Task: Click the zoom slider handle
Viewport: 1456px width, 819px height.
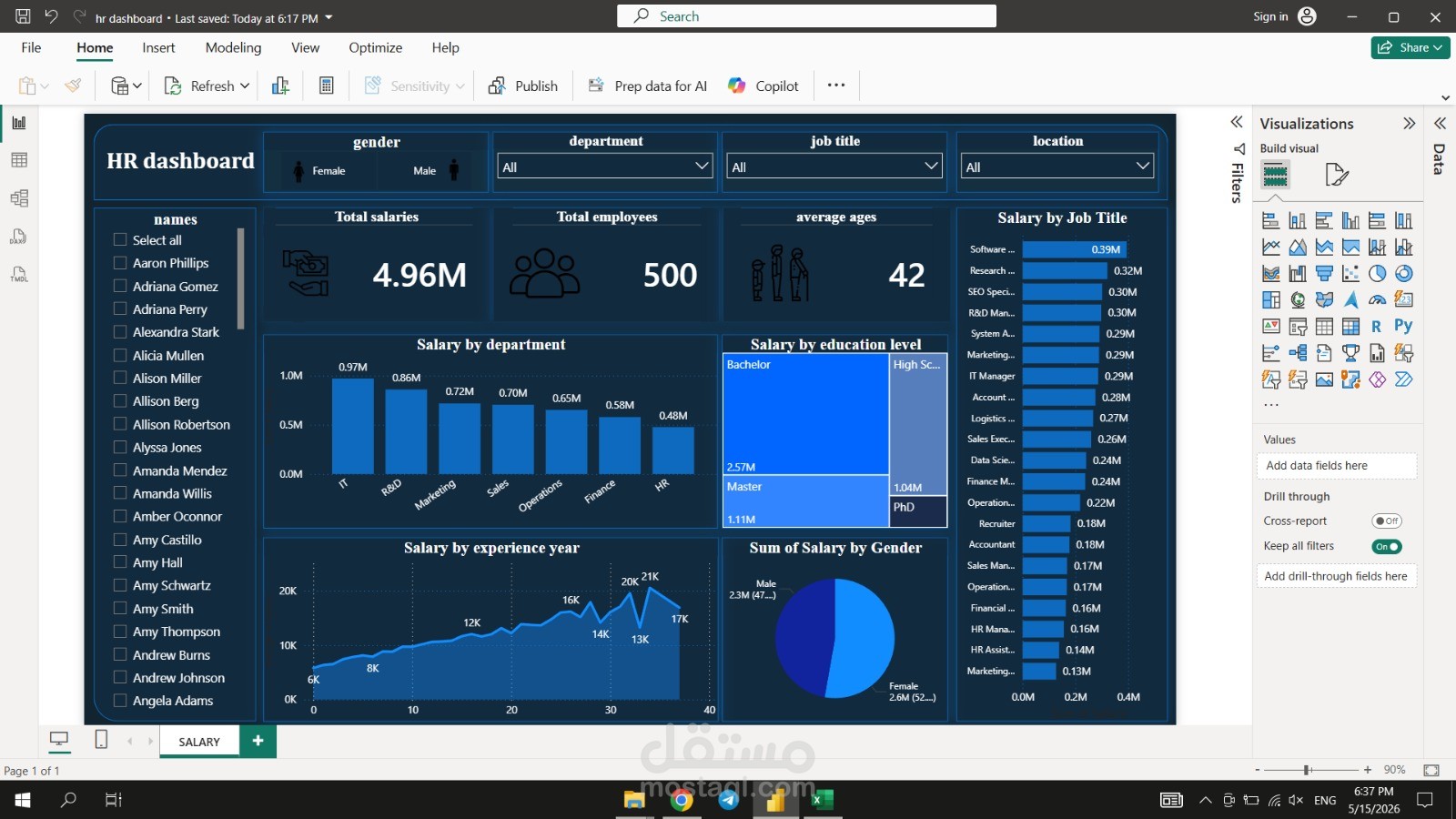Action: point(1307,770)
